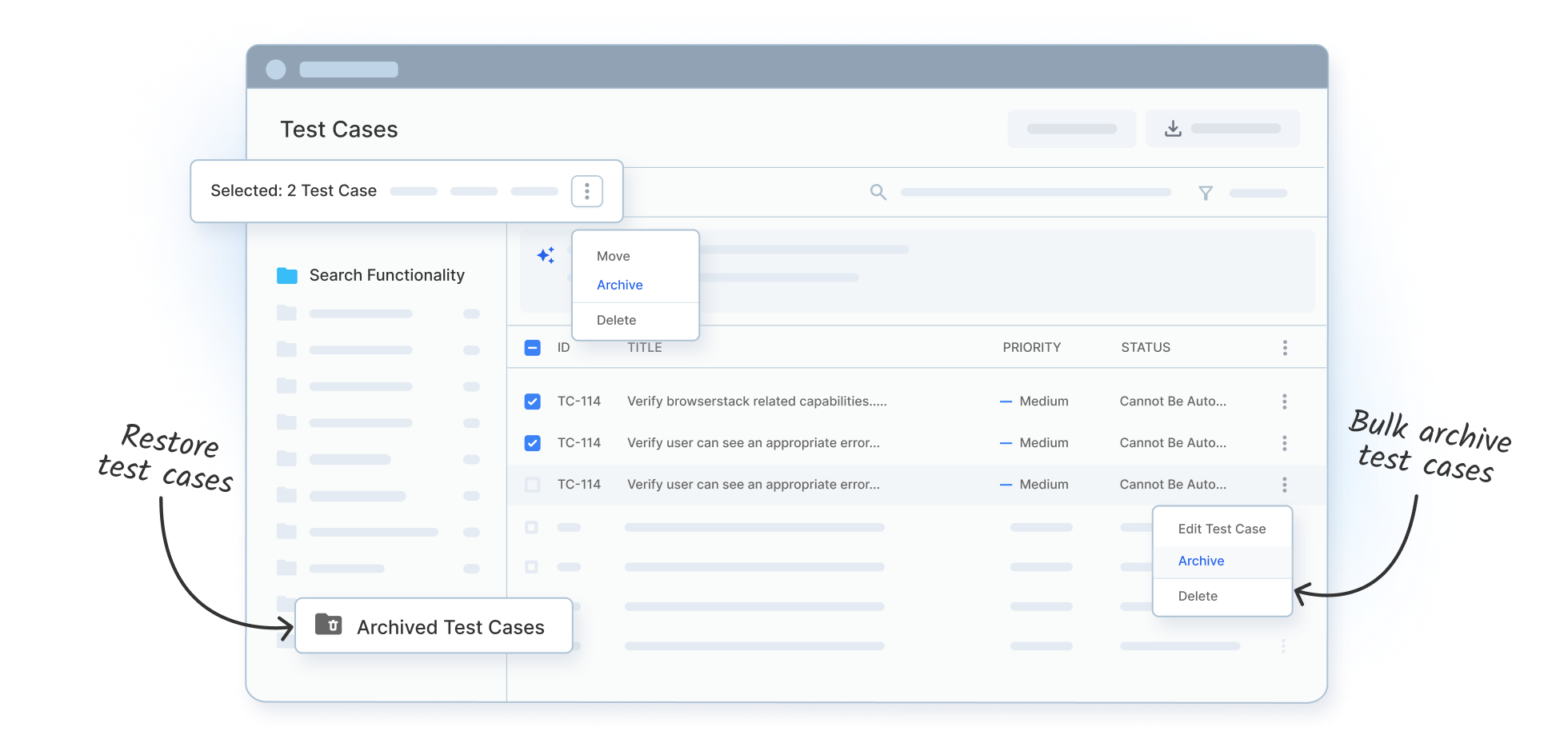Toggle the select-all checkbox in the ID column
Screen dimensions: 1568x743
532,347
